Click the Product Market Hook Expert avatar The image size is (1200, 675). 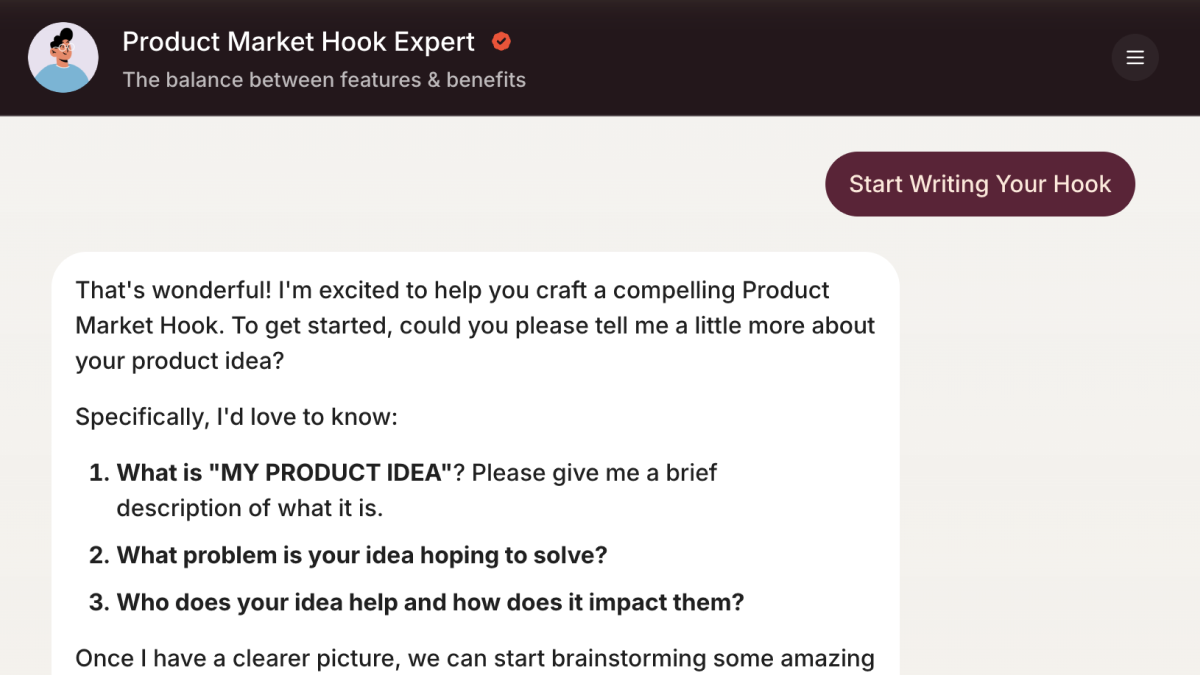(x=63, y=58)
